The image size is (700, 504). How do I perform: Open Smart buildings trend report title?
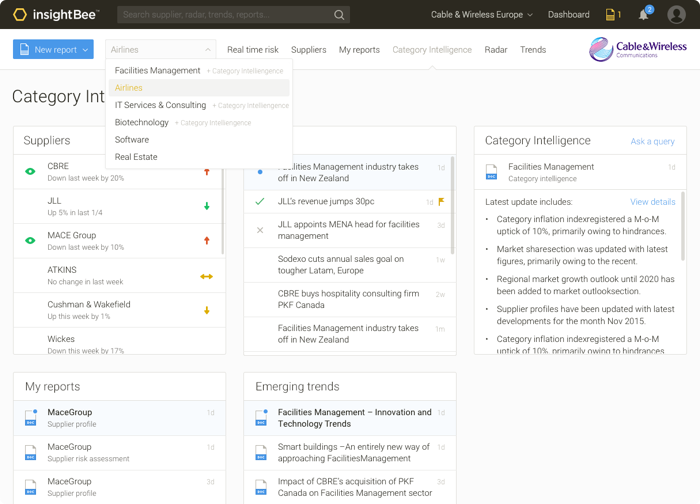click(x=353, y=453)
